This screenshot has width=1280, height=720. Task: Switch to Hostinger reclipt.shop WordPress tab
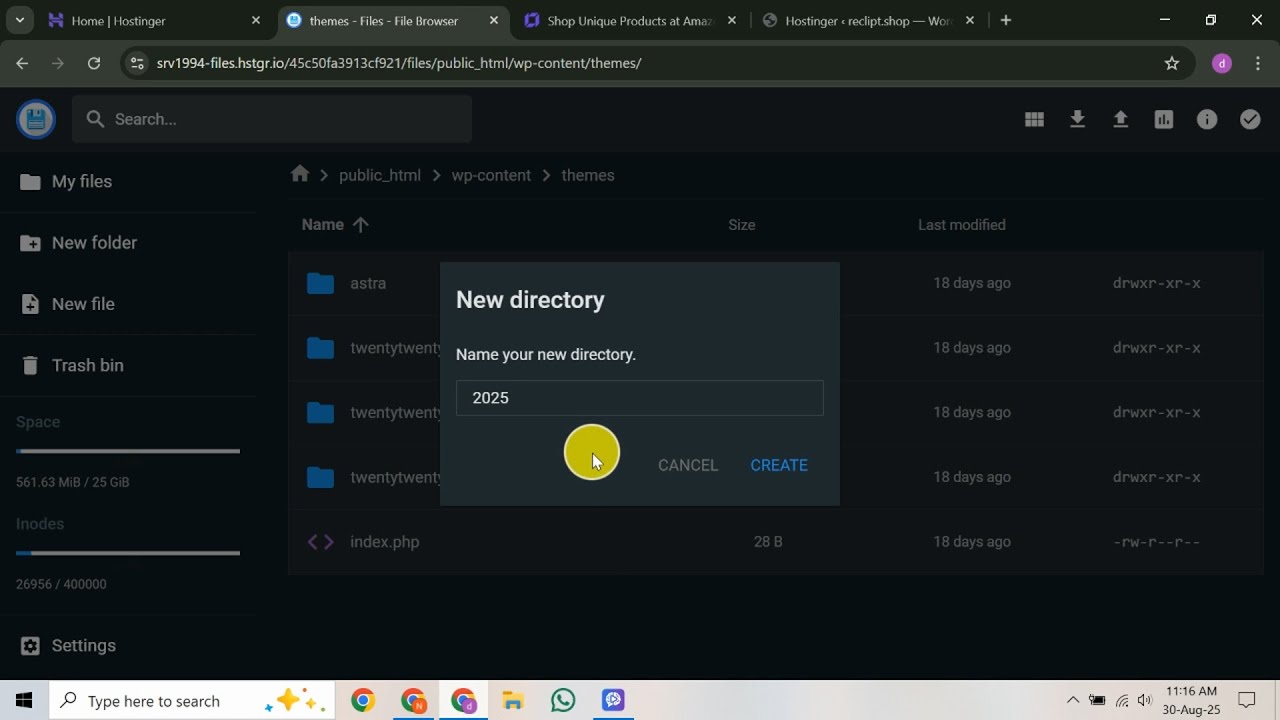click(868, 20)
